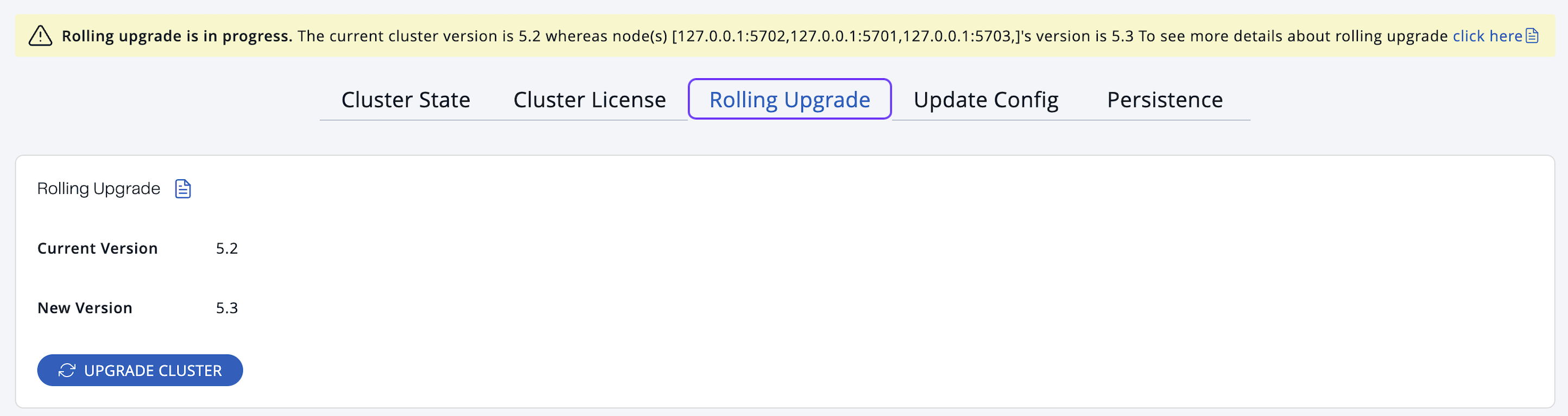Switch to the Cluster State tab
Image resolution: width=1568 pixels, height=416 pixels.
tap(406, 99)
